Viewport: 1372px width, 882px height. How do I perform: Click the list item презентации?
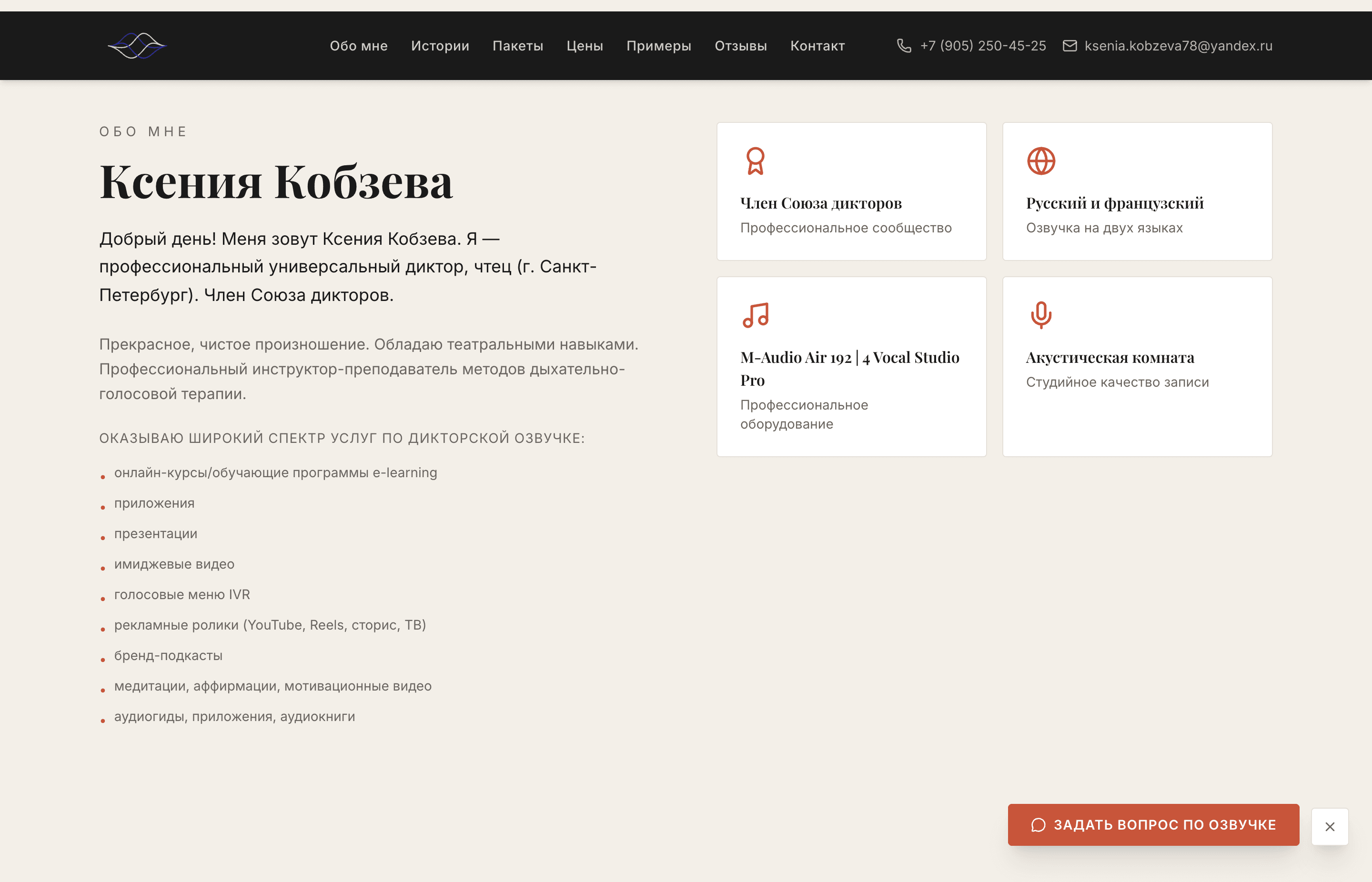155,534
